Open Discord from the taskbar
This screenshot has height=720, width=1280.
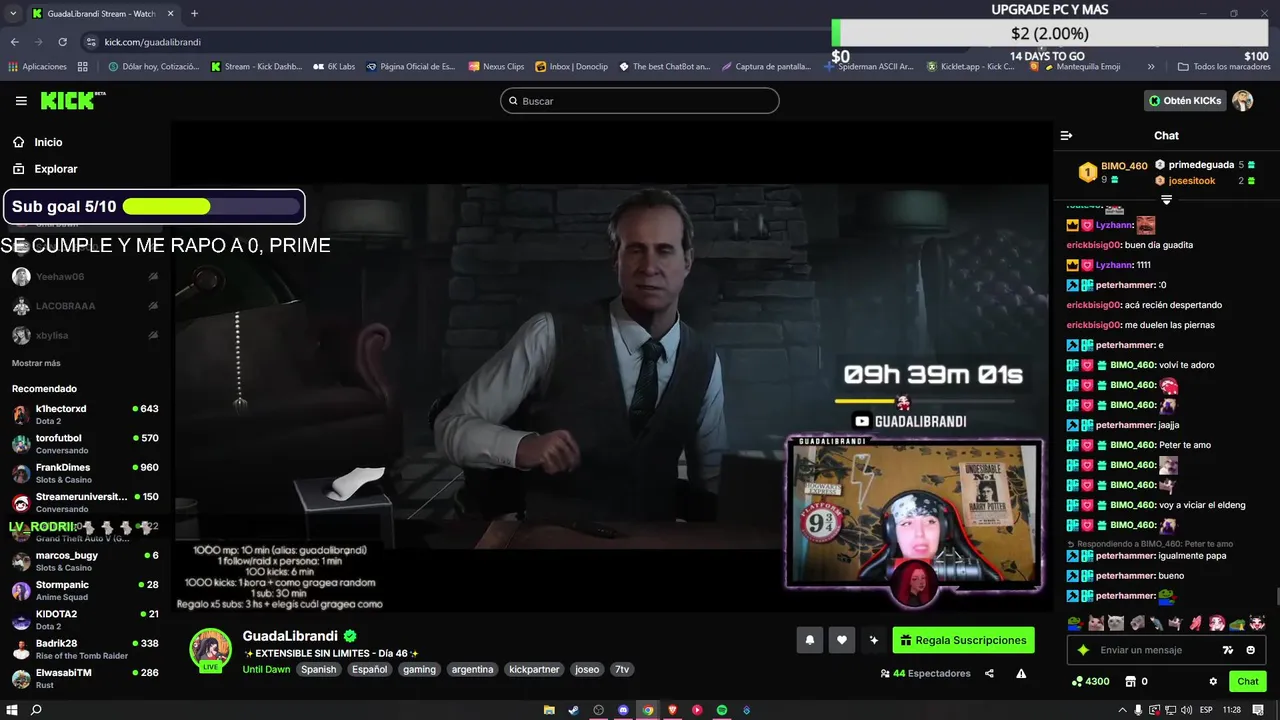point(623,710)
